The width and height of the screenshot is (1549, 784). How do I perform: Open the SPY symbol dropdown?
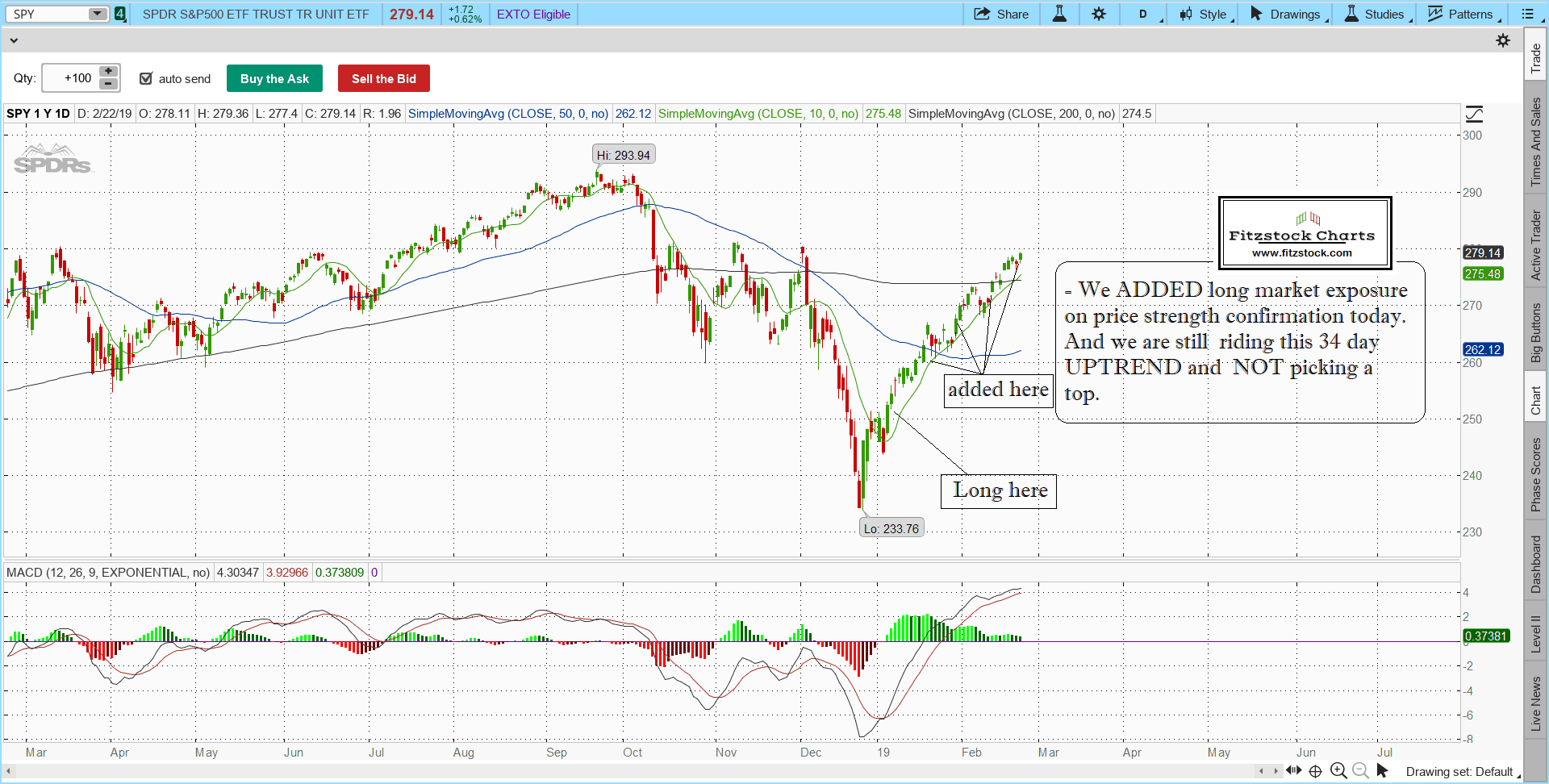97,14
